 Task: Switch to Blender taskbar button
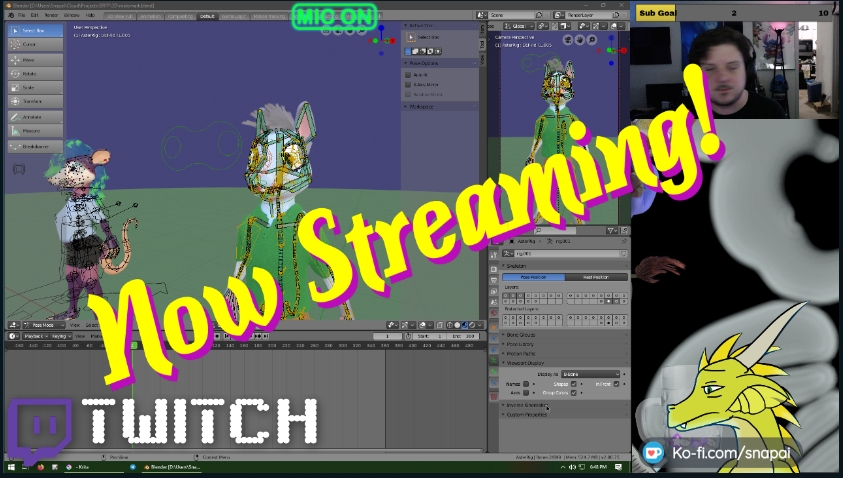point(172,467)
